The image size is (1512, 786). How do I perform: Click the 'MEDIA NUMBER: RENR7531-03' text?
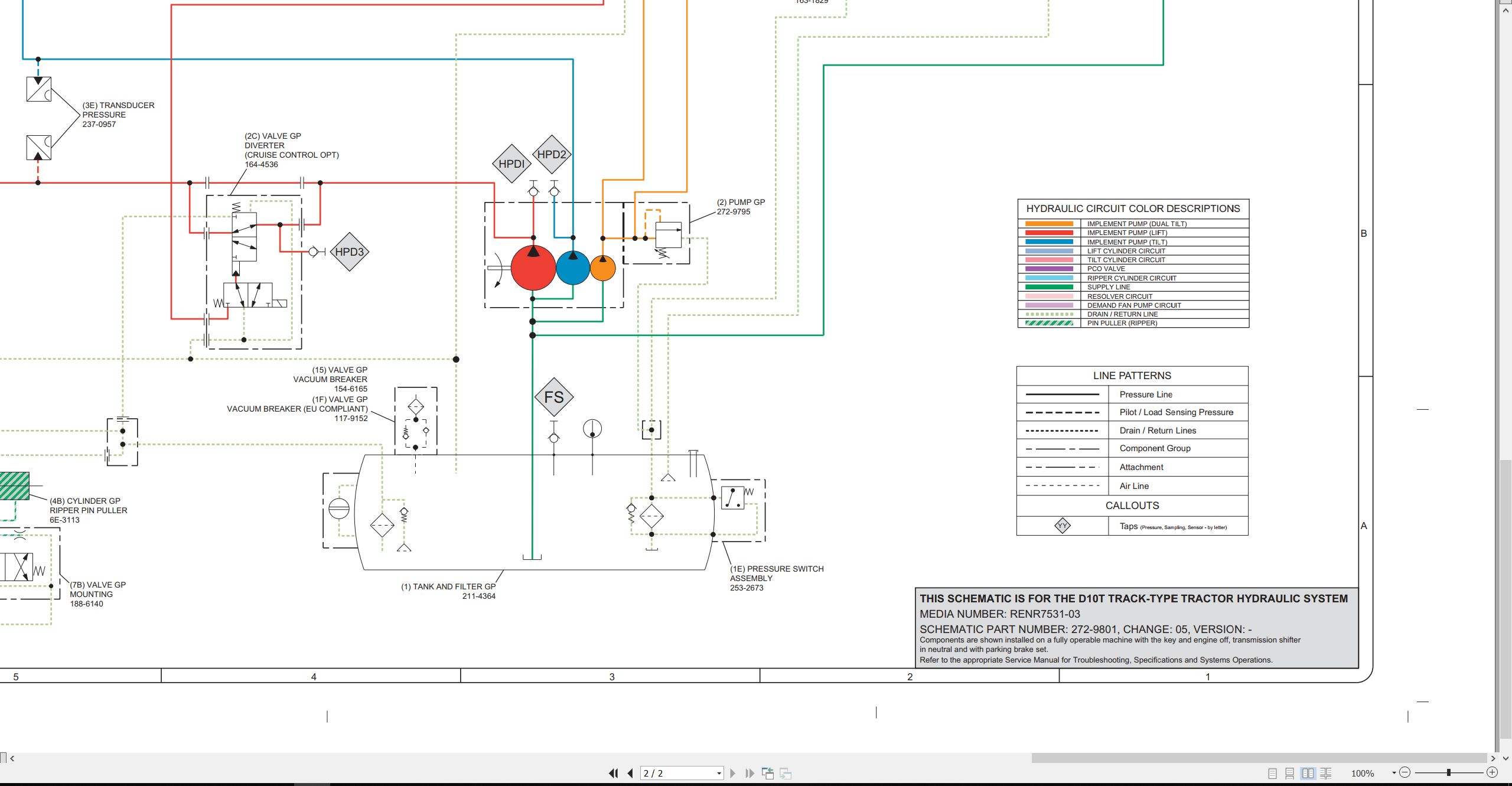pyautogui.click(x=999, y=614)
